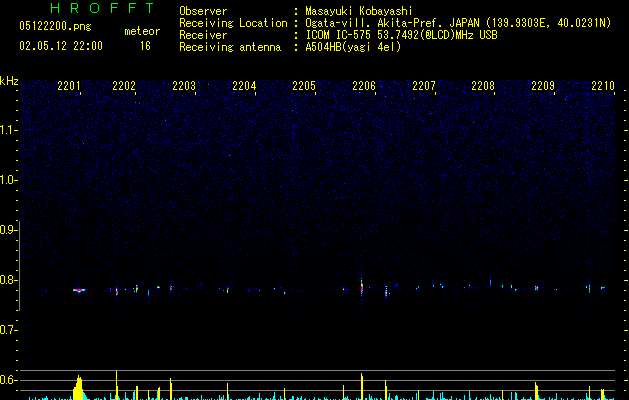This screenshot has height=400, width=629.
Task: Click the Observer label
Action: click(x=203, y=11)
